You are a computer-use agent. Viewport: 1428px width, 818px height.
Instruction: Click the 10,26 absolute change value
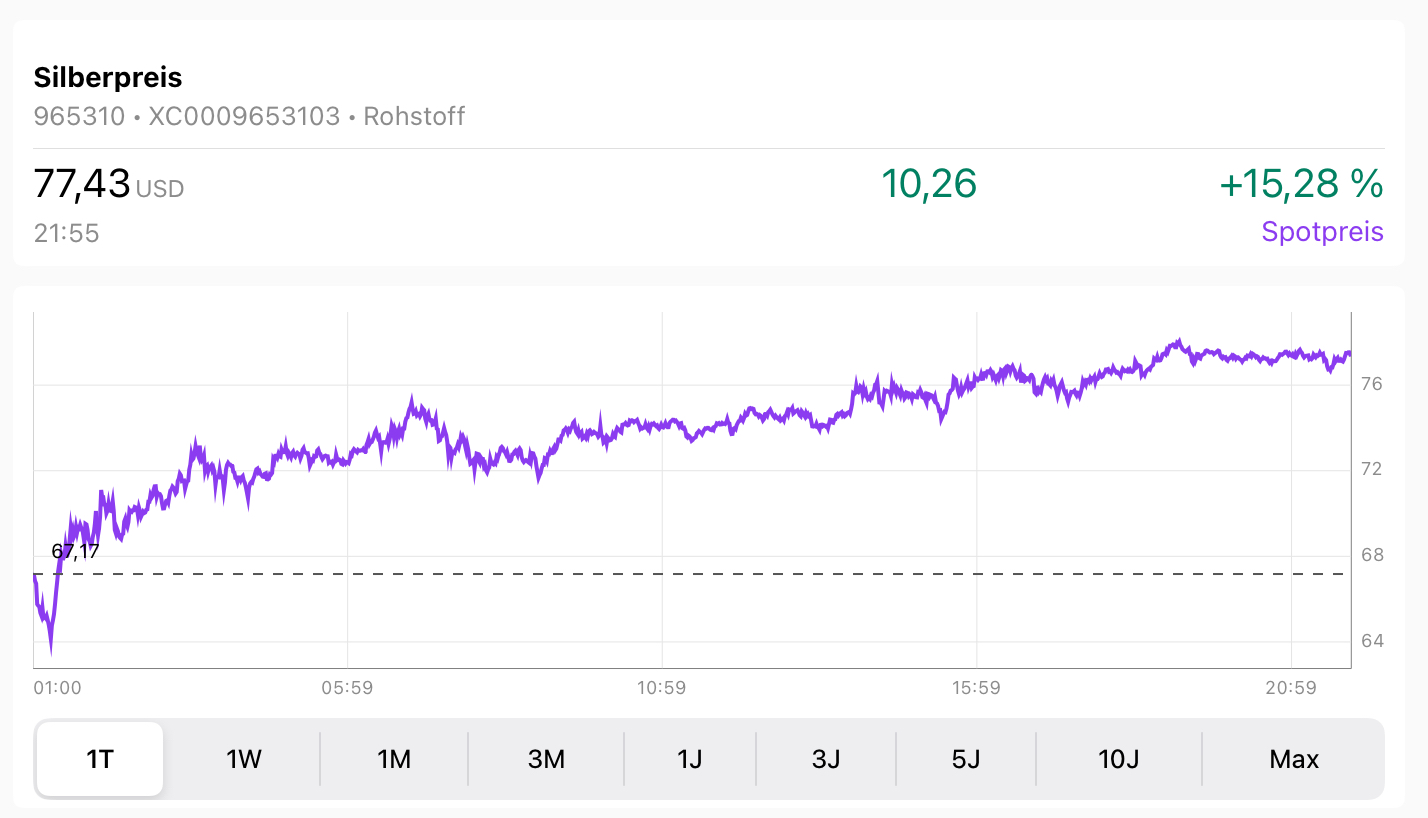(x=928, y=184)
